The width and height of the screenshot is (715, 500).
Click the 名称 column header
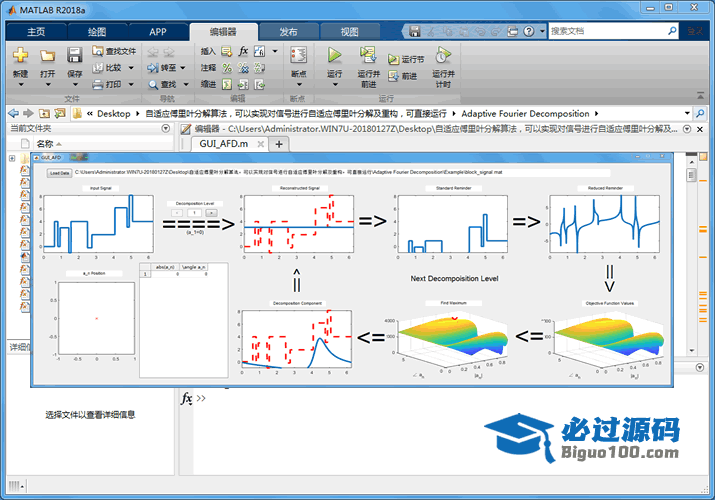point(45,144)
